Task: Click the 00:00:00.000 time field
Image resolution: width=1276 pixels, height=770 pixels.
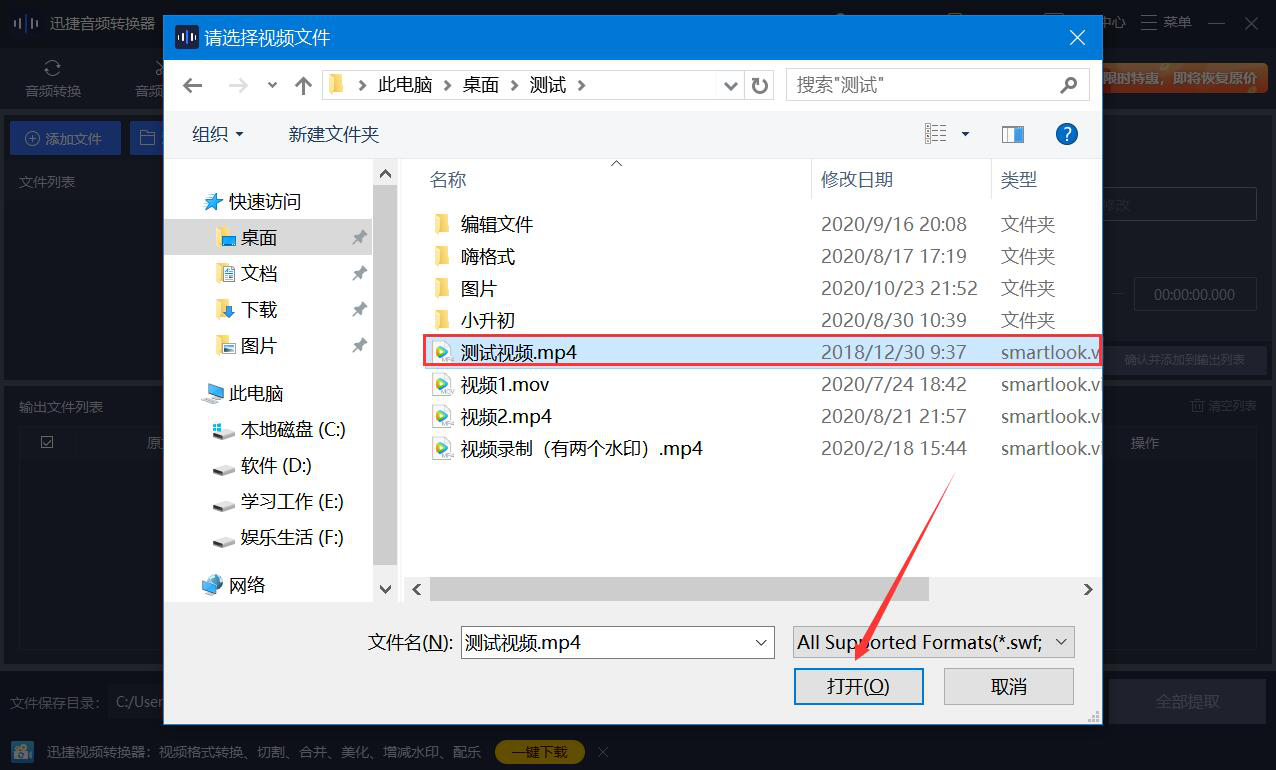Action: click(1194, 295)
